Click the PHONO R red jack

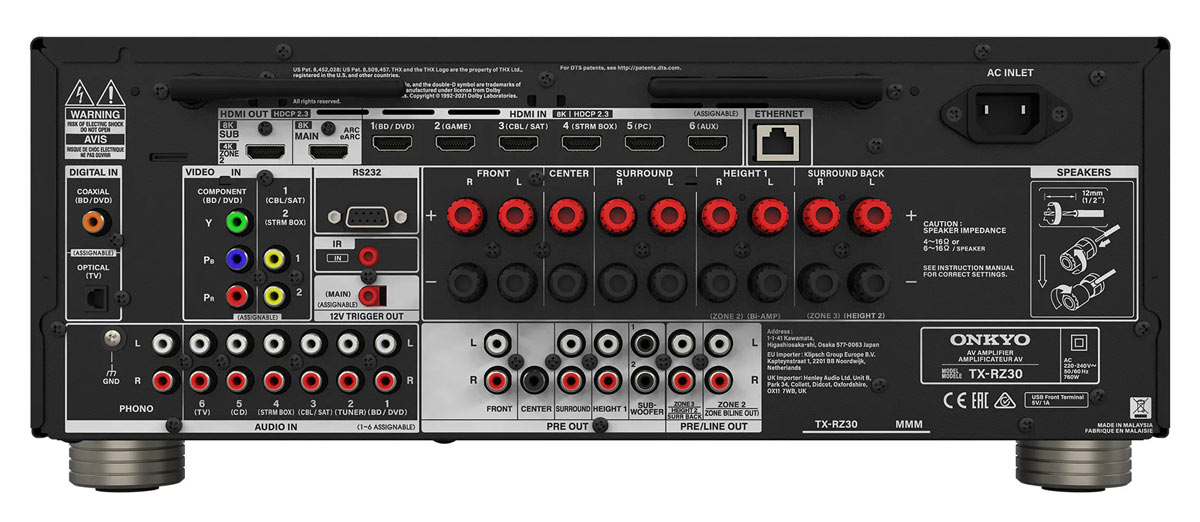pyautogui.click(x=166, y=381)
